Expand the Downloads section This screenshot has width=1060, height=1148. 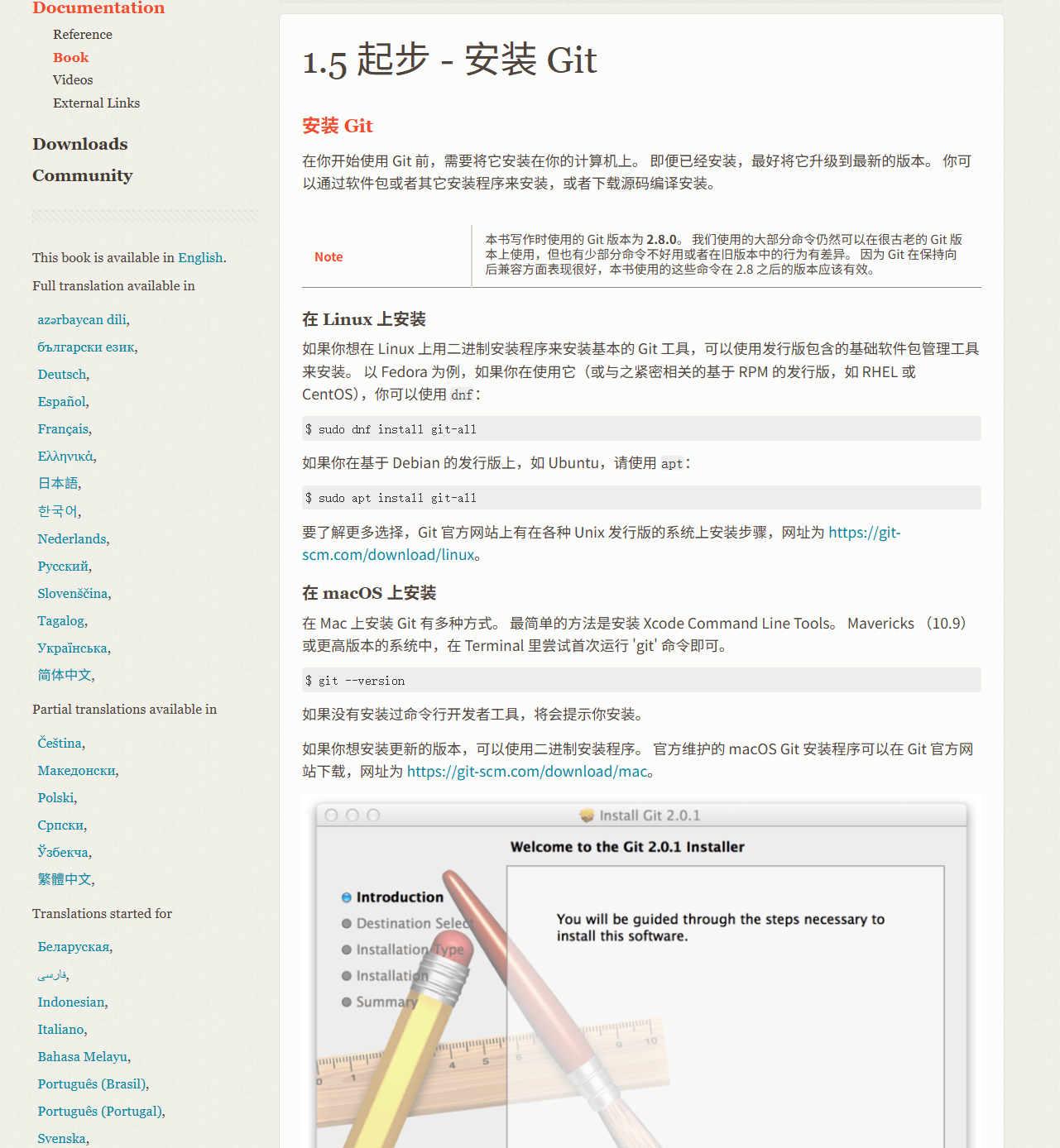[x=79, y=144]
